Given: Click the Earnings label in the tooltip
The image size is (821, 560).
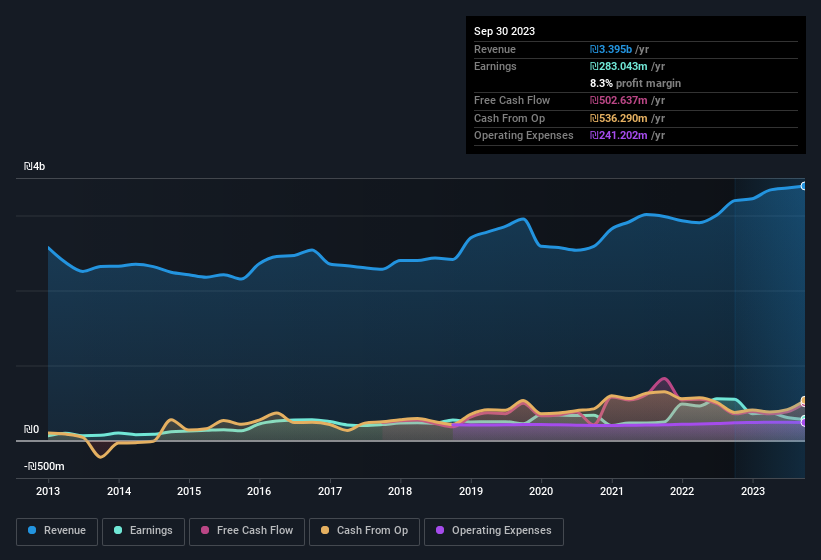Looking at the screenshot, I should click(x=495, y=66).
